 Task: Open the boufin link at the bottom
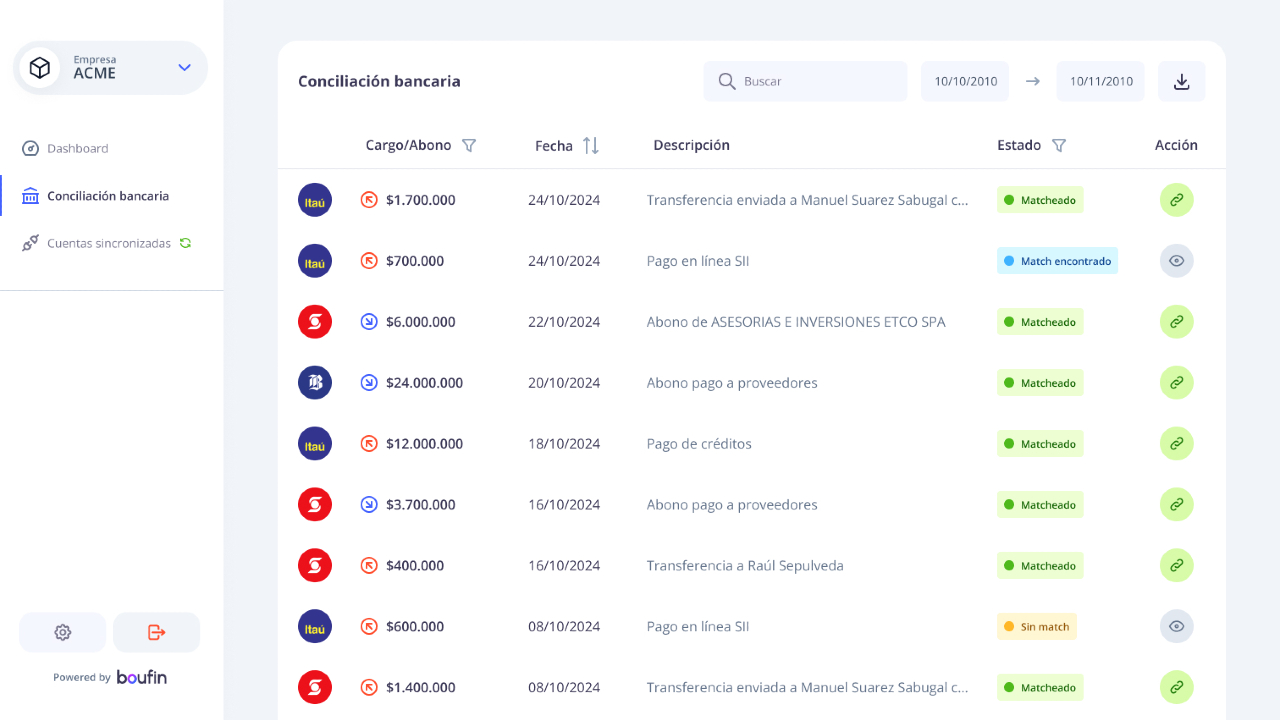coord(141,677)
